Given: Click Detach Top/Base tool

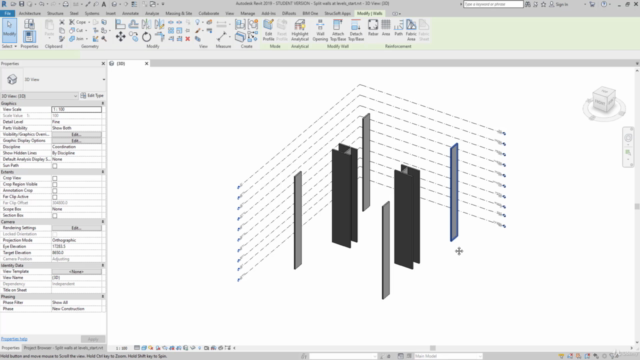Looking at the screenshot, I should point(356,30).
